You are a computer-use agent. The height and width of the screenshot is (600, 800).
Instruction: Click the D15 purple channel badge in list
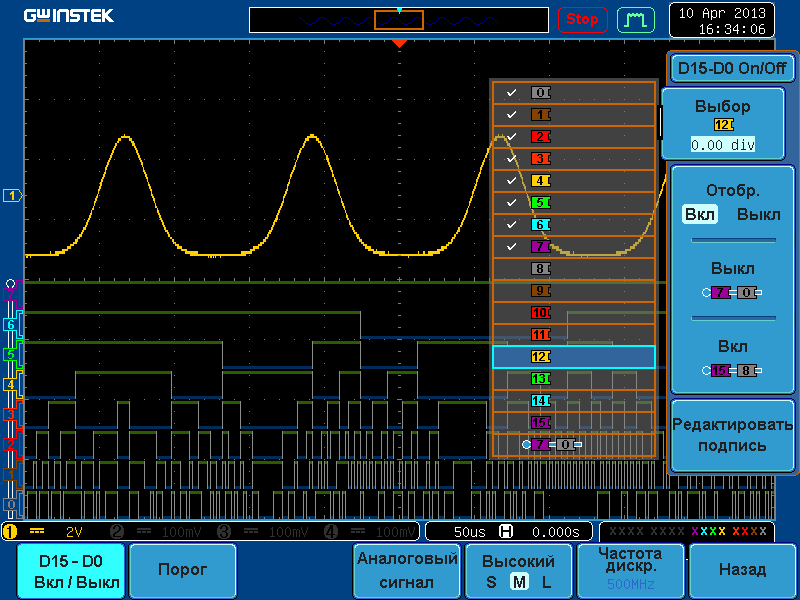[x=540, y=423]
